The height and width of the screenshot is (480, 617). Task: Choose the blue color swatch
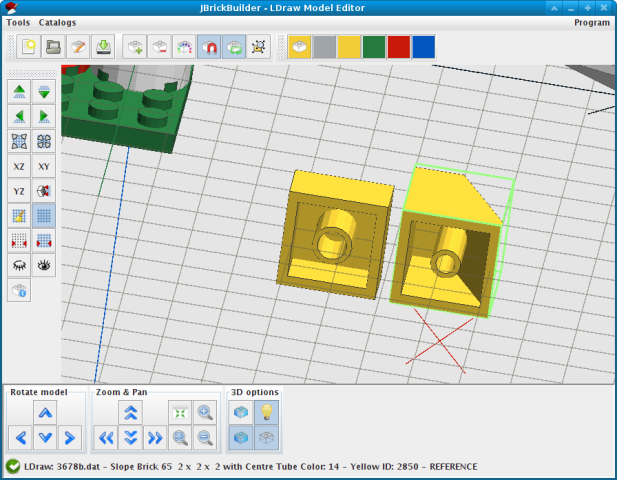click(x=423, y=47)
